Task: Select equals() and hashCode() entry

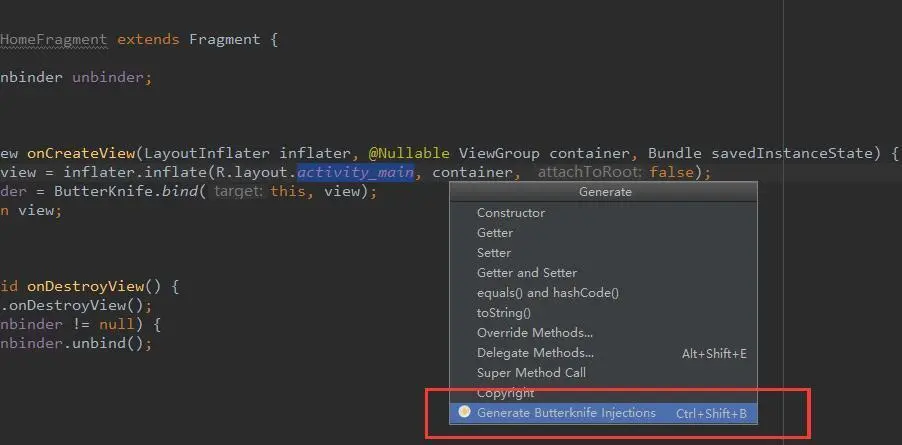Action: click(x=603, y=293)
